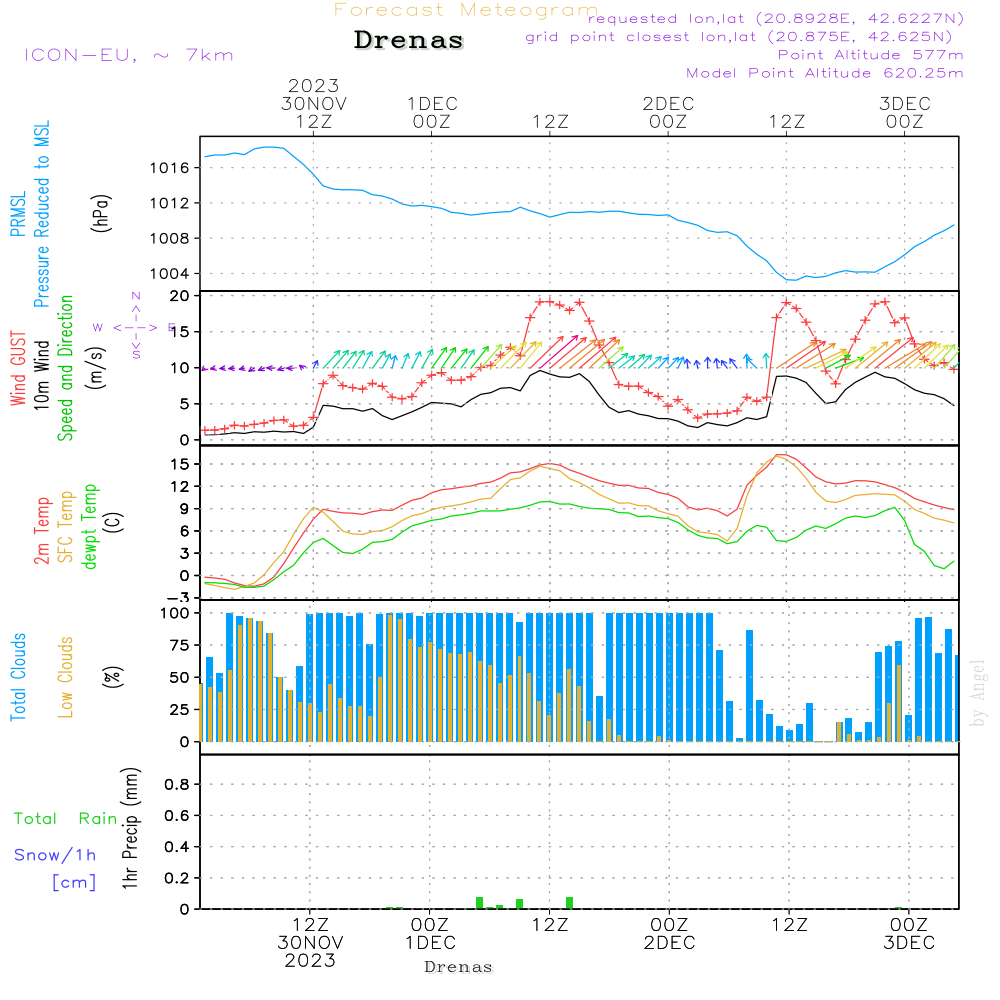The height and width of the screenshot is (1000, 1000).
Task: Select the bold 'Drenas' title
Action: (x=409, y=40)
